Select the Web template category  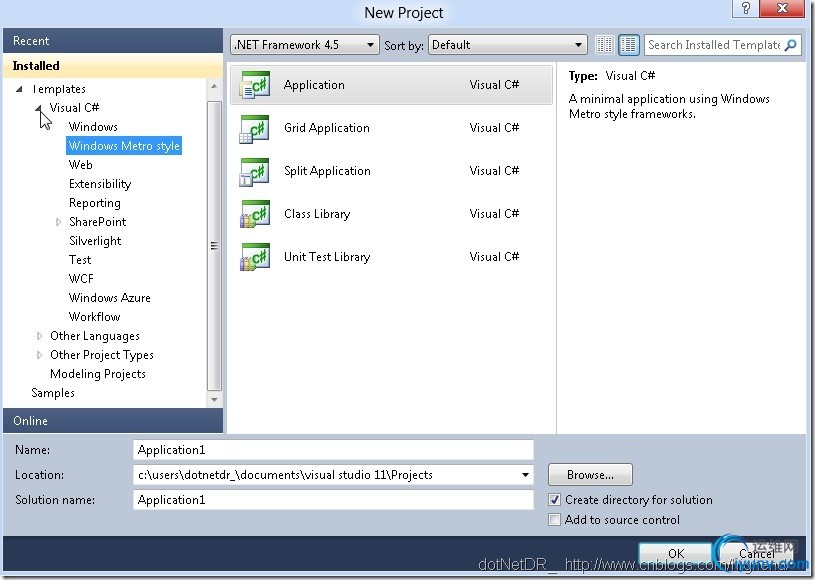click(81, 165)
